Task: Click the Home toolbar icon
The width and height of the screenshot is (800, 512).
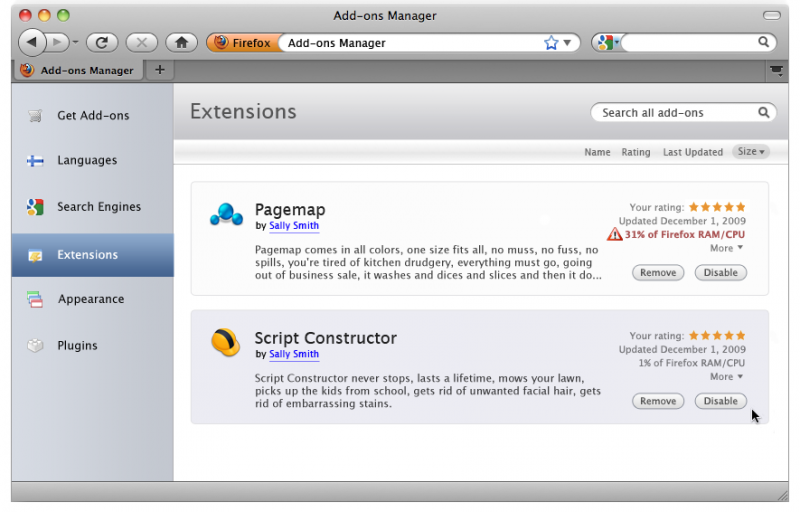Action: pos(181,42)
